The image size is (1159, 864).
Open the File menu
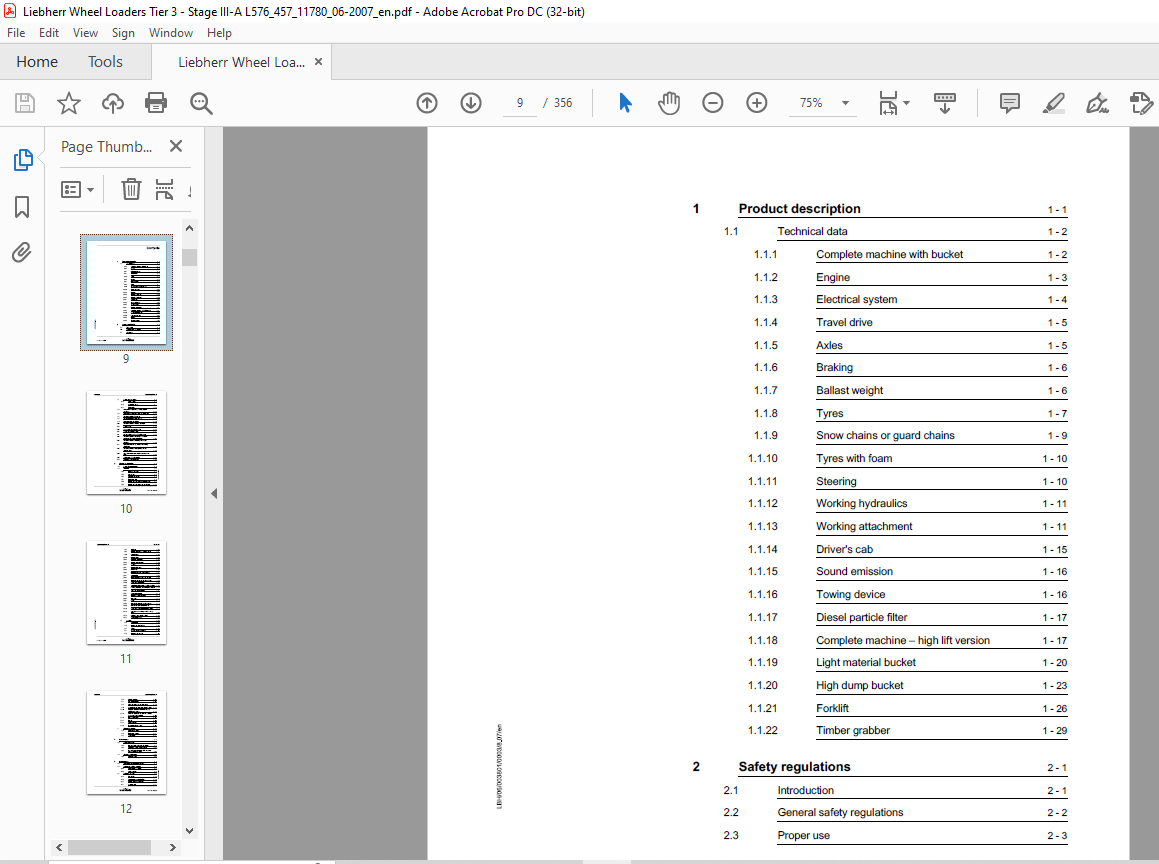(16, 33)
